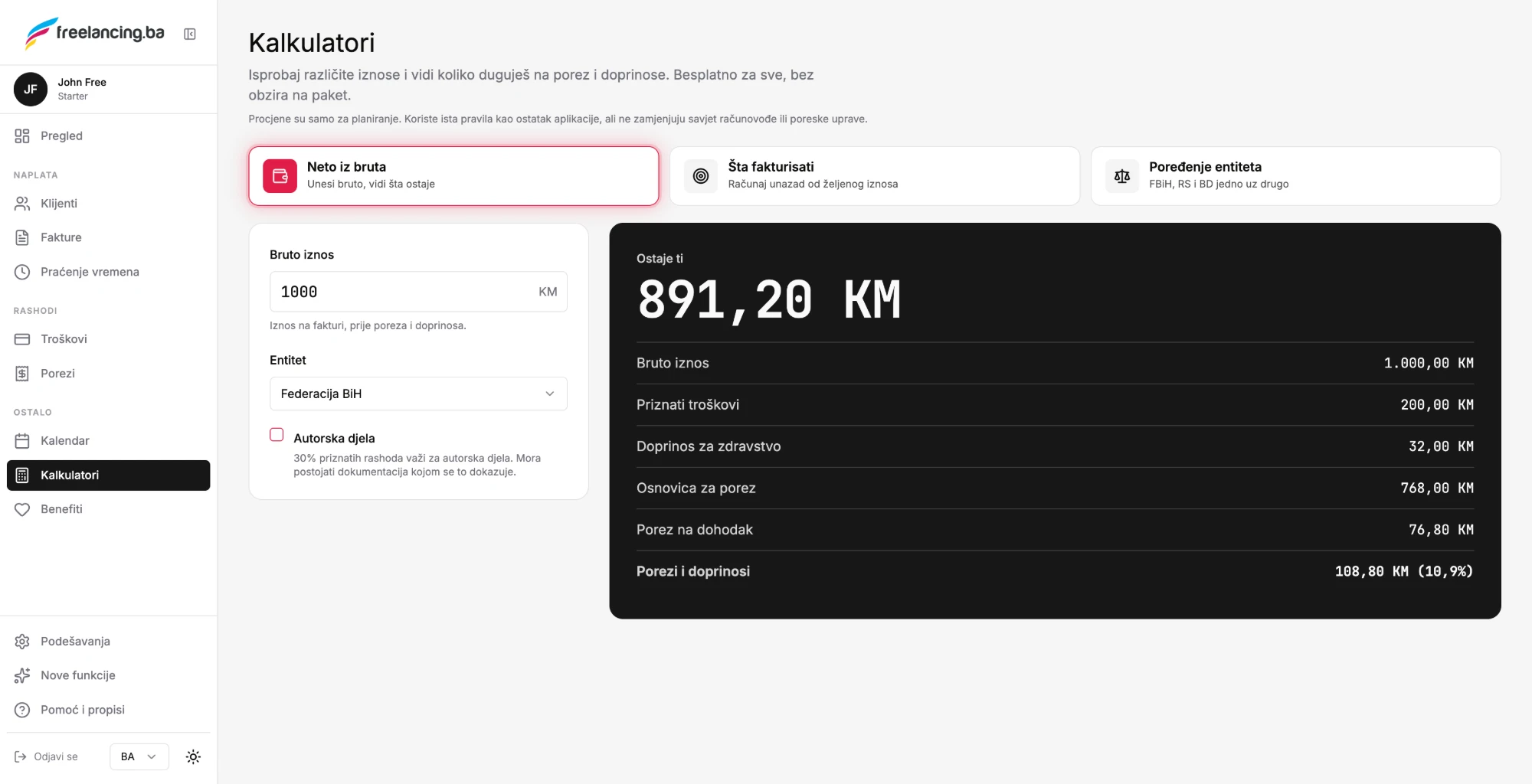Click the Kalkulatori page heading
This screenshot has height=784, width=1532.
coord(312,43)
